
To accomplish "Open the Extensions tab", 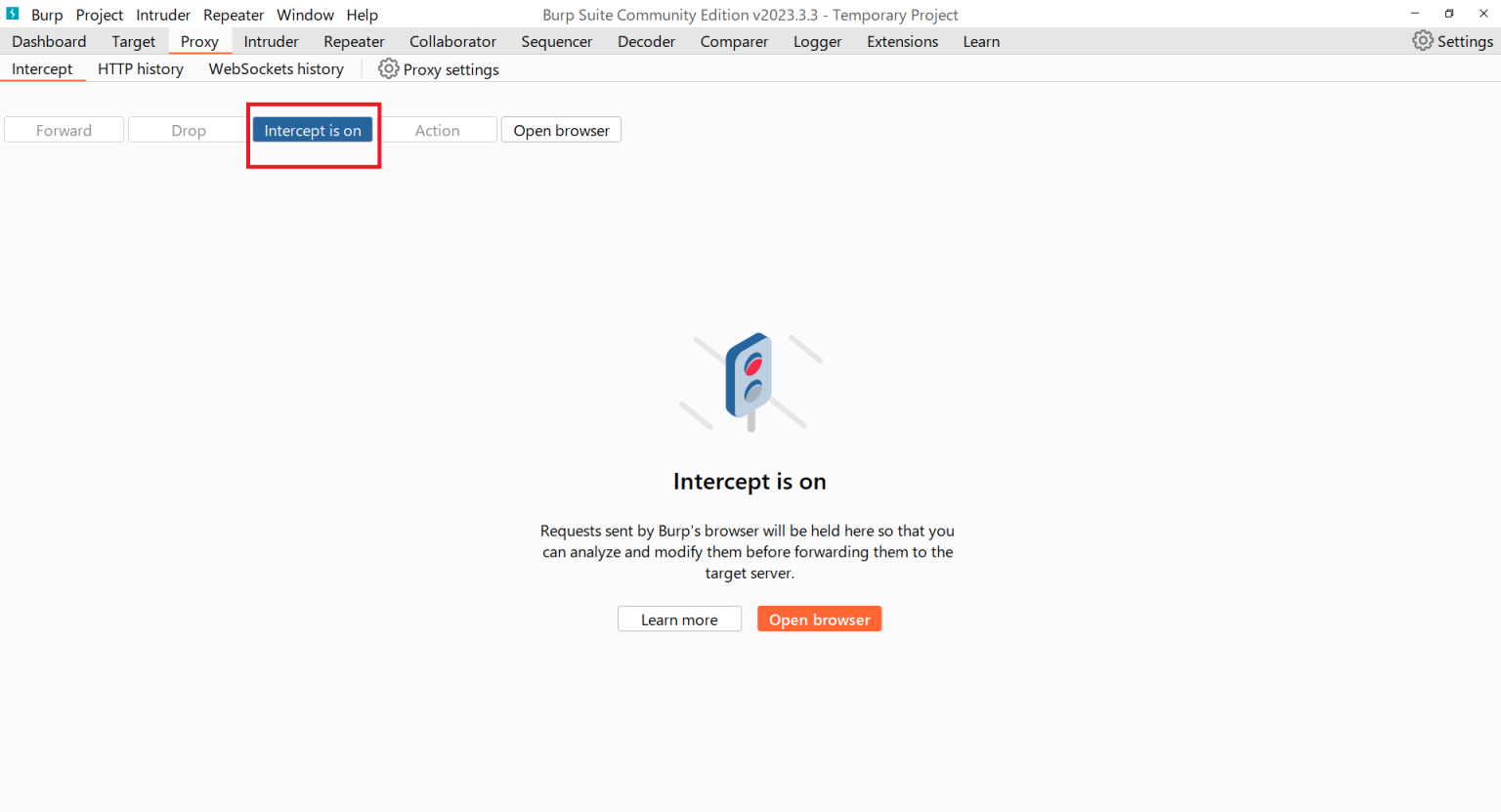I will [x=902, y=41].
